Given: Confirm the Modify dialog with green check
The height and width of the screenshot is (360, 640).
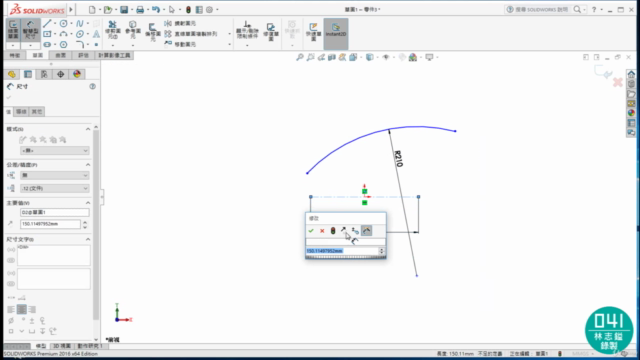Looking at the screenshot, I should (311, 231).
